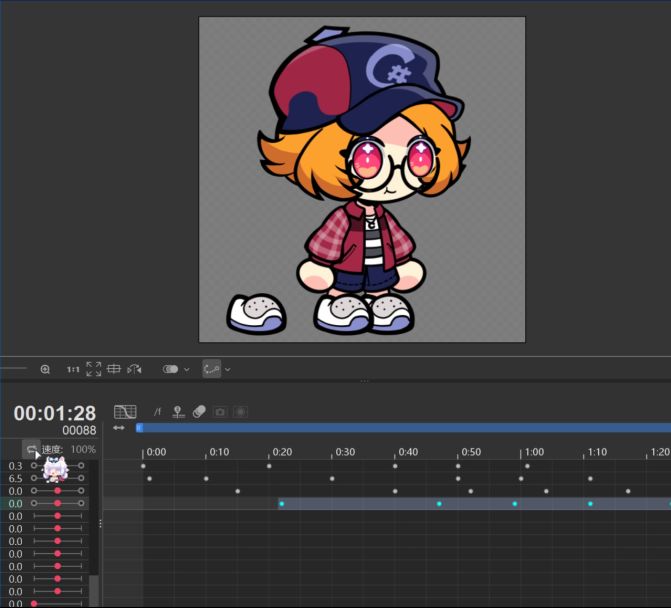Reset the view to 1:1 scale
The height and width of the screenshot is (608, 671).
73,369
